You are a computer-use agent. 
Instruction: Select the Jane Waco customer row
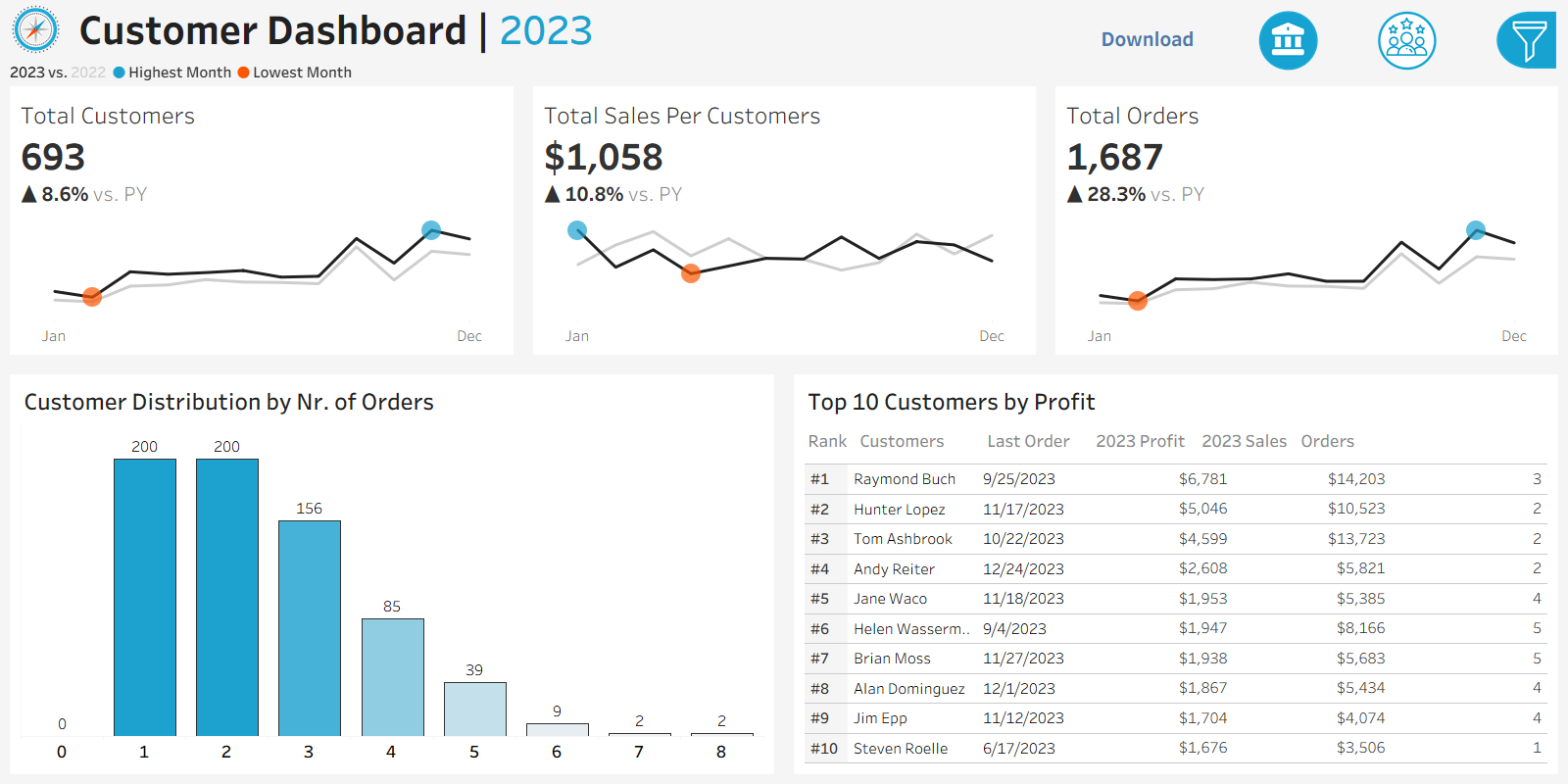[x=890, y=599]
